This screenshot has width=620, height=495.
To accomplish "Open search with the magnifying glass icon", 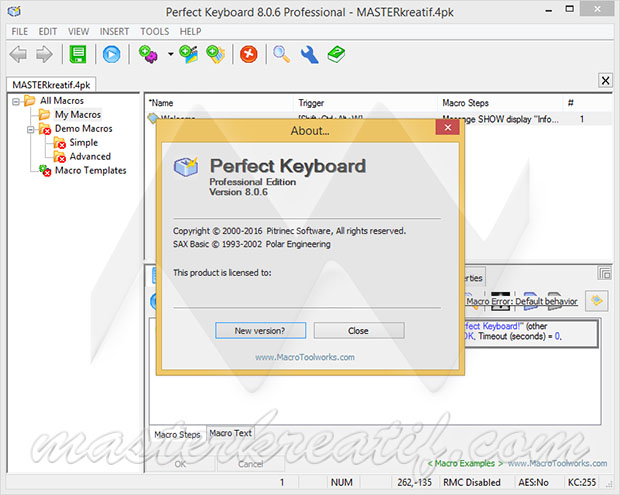I will pos(282,54).
